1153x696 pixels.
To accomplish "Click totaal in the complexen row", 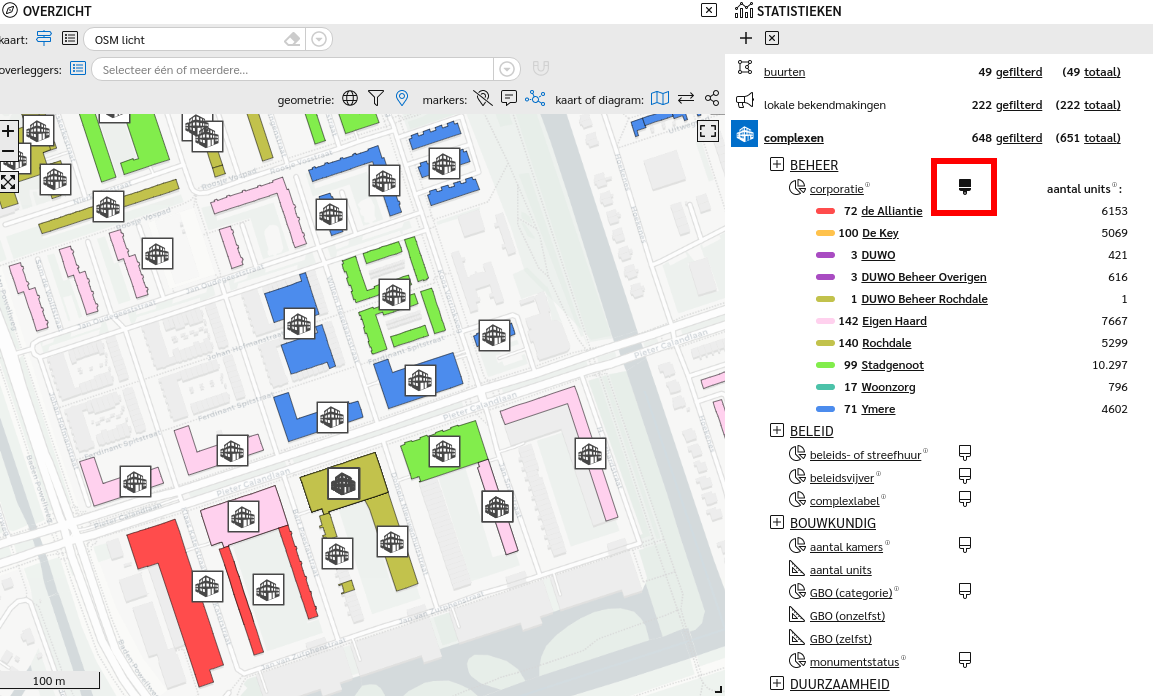I will (x=1102, y=138).
